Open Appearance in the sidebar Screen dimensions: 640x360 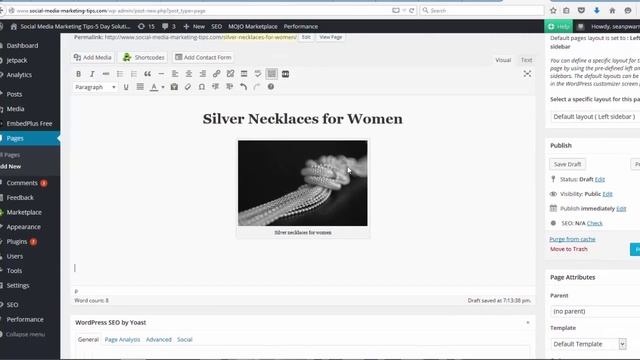(x=23, y=227)
